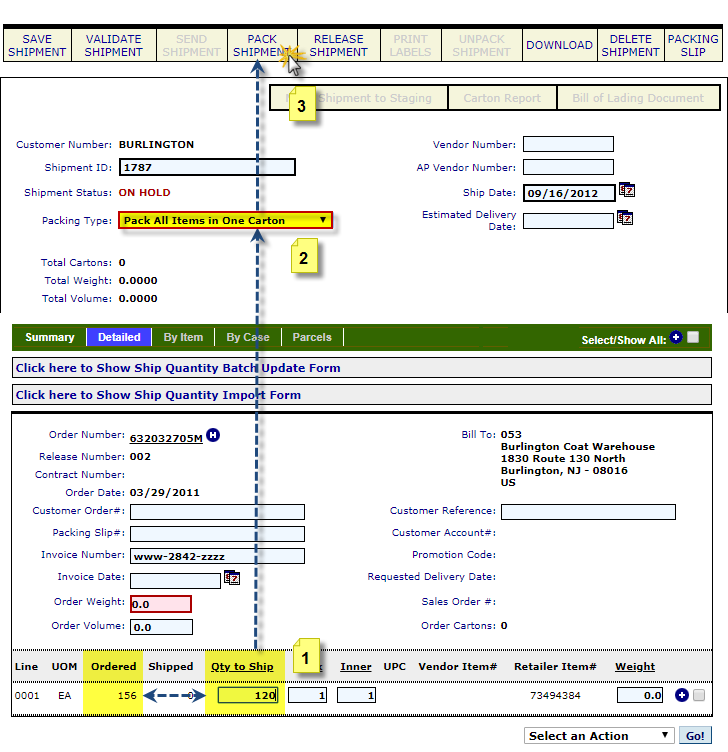Switch to the Detailed tab
The image size is (728, 752).
click(x=119, y=337)
